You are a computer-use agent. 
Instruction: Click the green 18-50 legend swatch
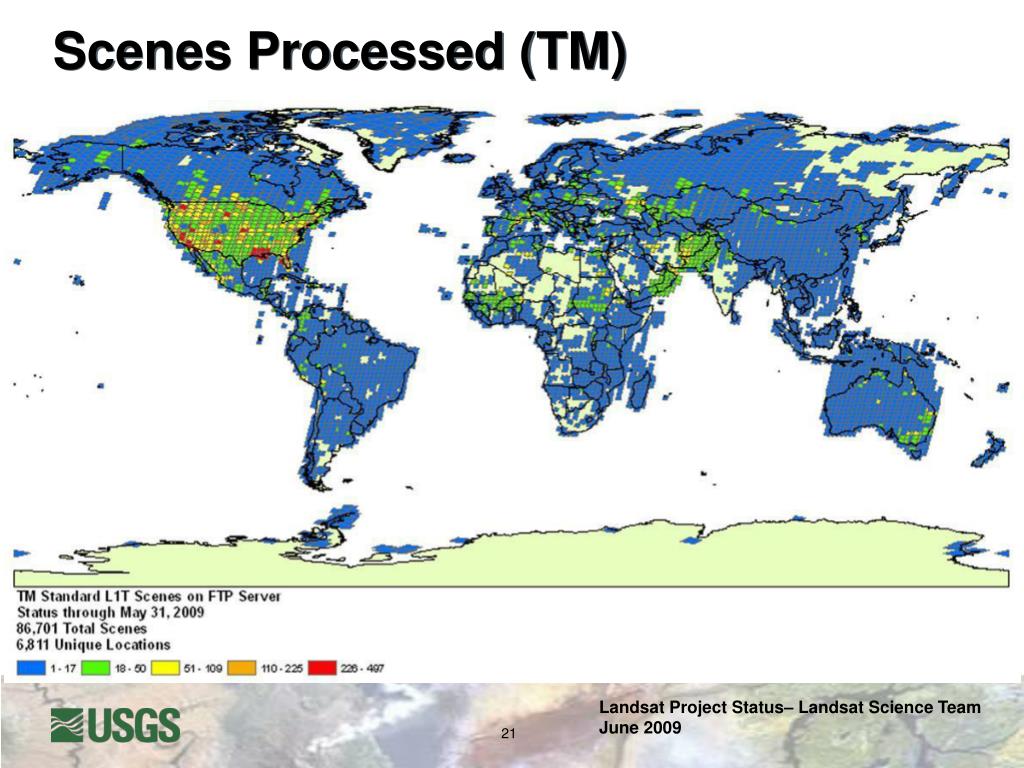pos(95,668)
